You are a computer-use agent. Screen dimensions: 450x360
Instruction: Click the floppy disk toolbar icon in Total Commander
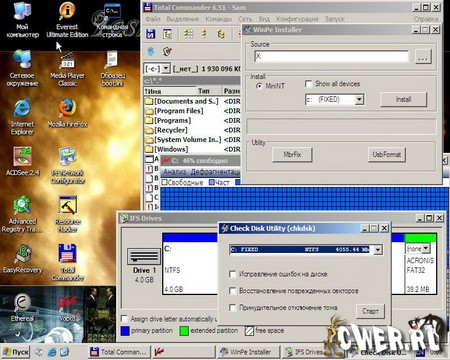(151, 34)
